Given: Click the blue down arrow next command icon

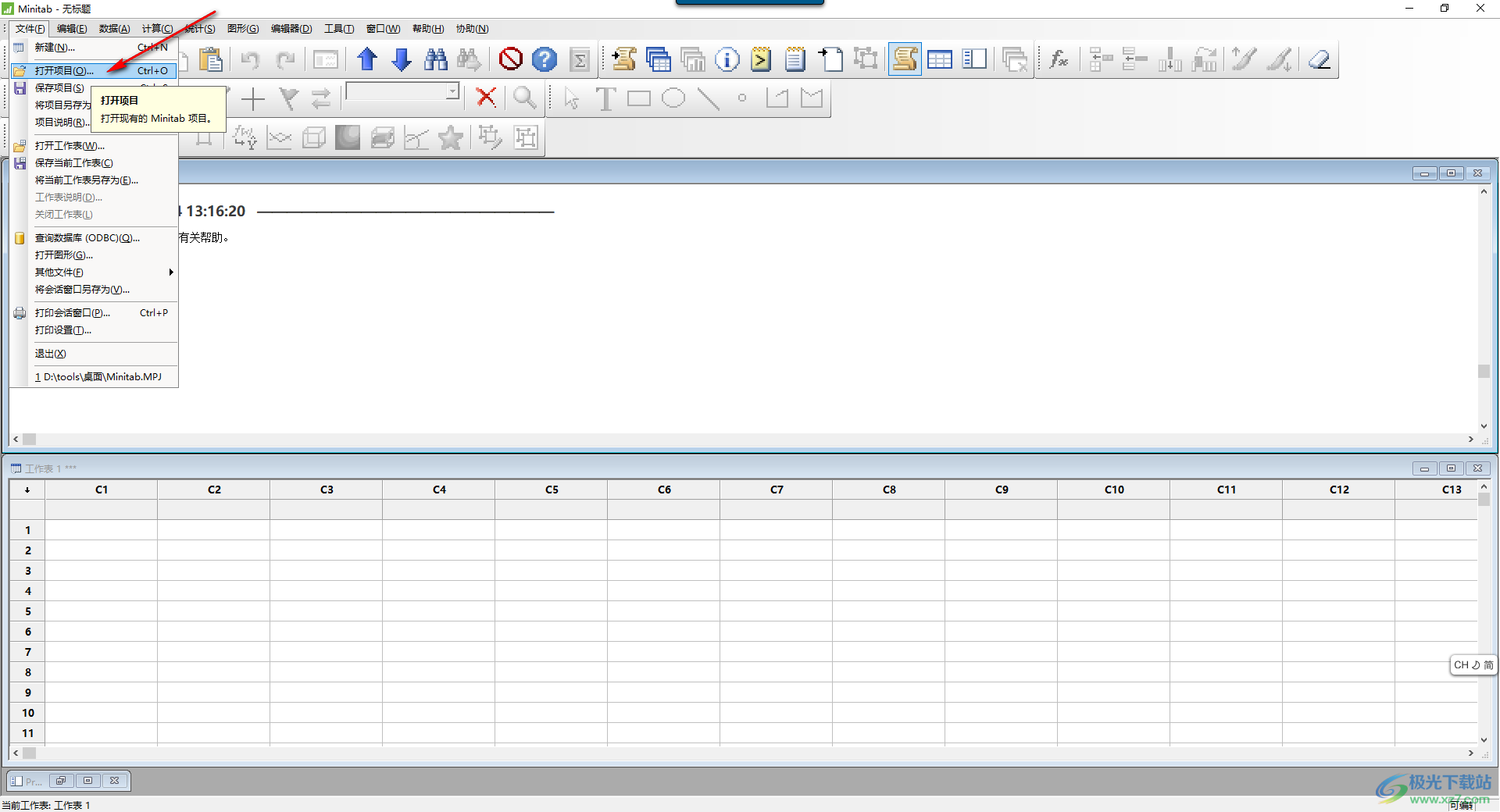Looking at the screenshot, I should [402, 59].
